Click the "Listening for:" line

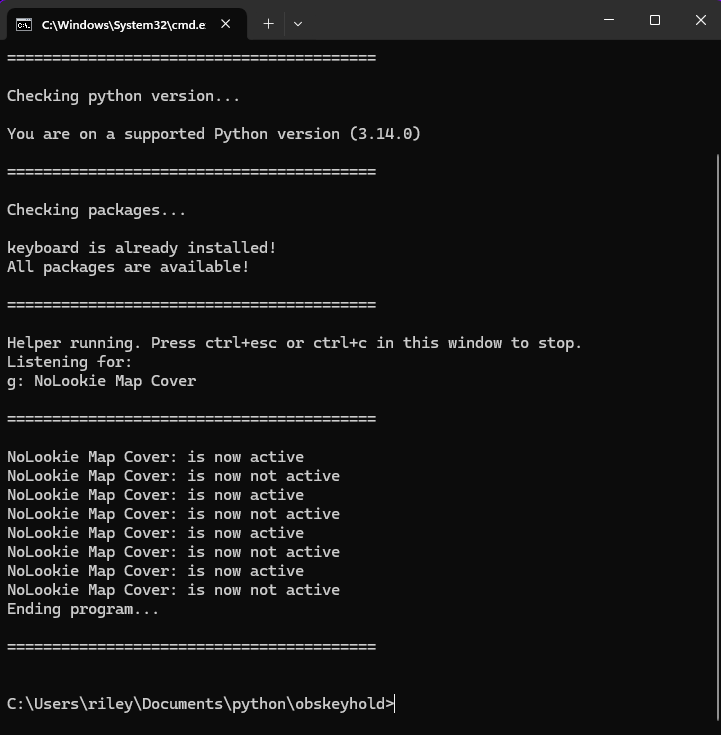coord(69,362)
